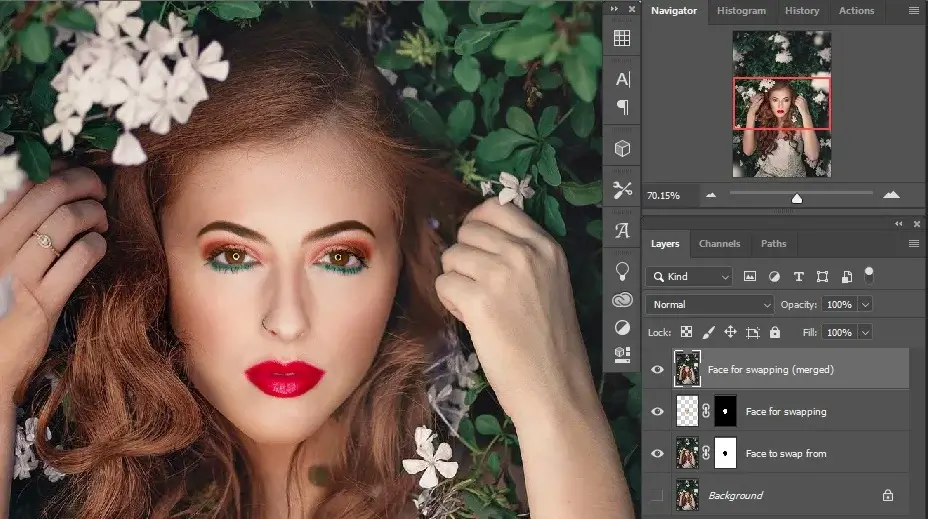
Task: Click the Navigator preview thumbnail red view box
Action: point(782,103)
